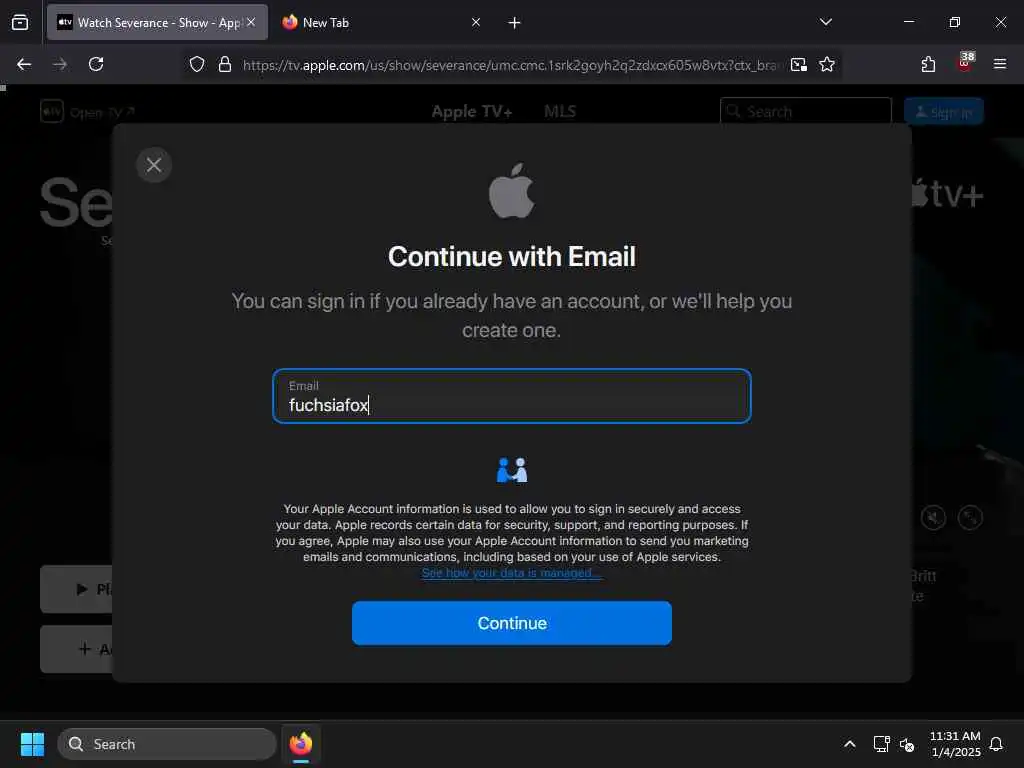Open the Windows Start menu
This screenshot has height=768, width=1024.
(32, 744)
